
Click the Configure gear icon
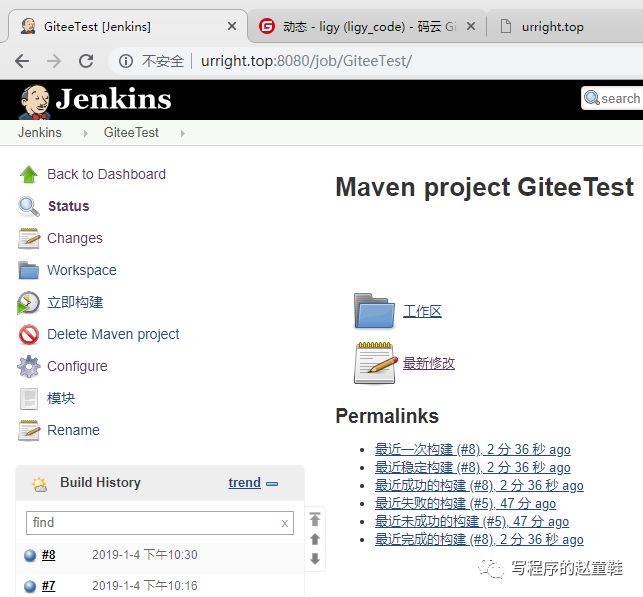(x=29, y=366)
